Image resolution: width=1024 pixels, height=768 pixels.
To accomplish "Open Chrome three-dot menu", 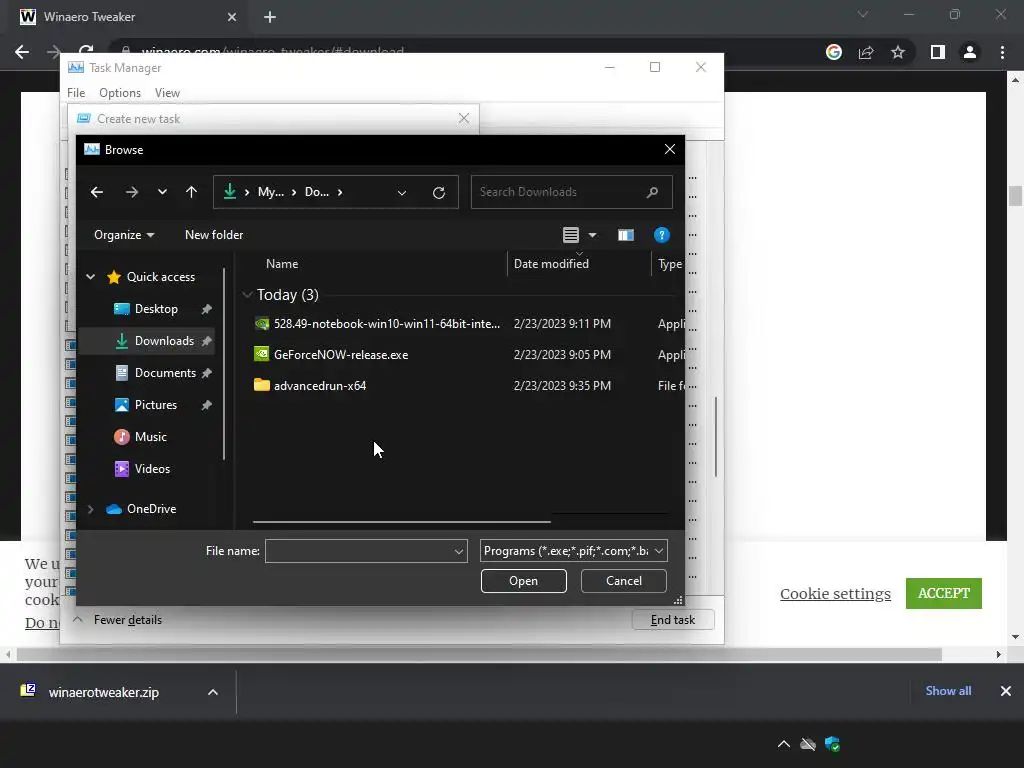I will pos(1002,52).
